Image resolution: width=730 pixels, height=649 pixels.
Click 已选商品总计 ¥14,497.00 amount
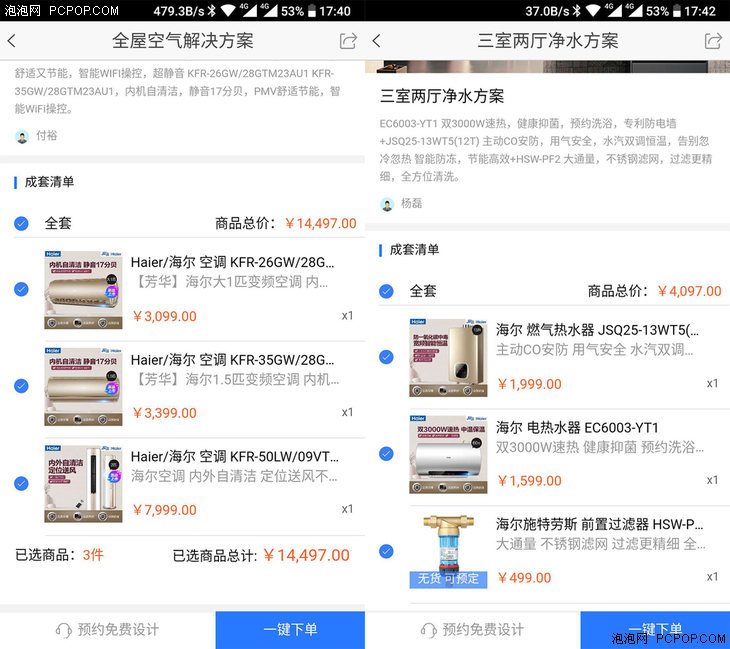tap(306, 555)
